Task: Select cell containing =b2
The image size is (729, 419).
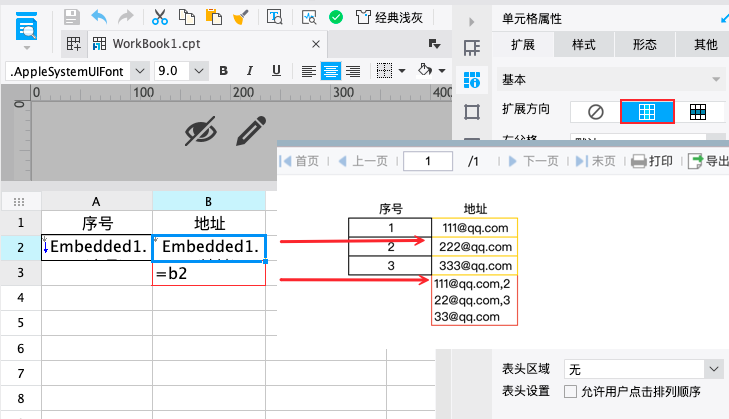Action: point(209,273)
